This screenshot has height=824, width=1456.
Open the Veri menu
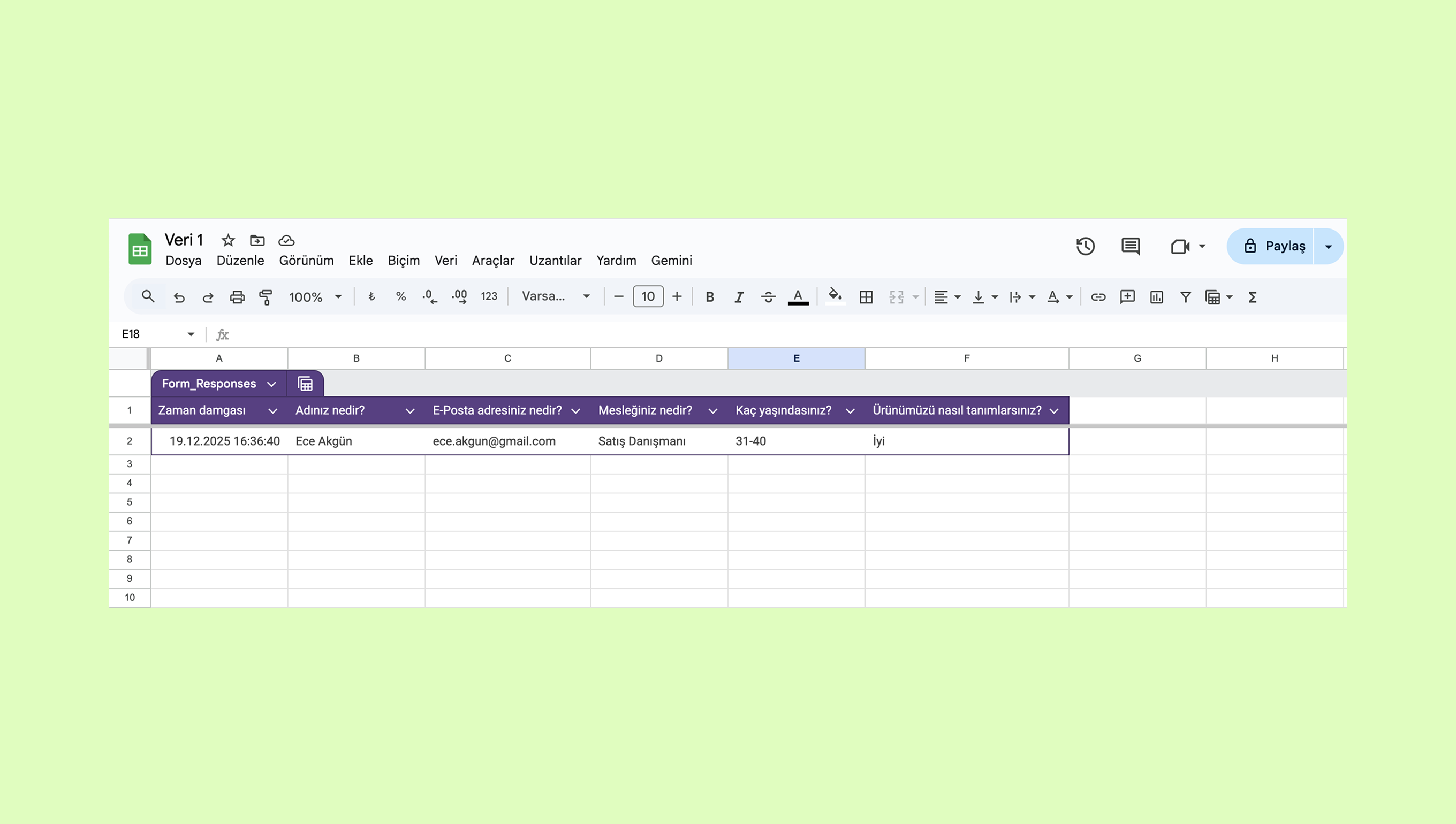pyautogui.click(x=445, y=261)
